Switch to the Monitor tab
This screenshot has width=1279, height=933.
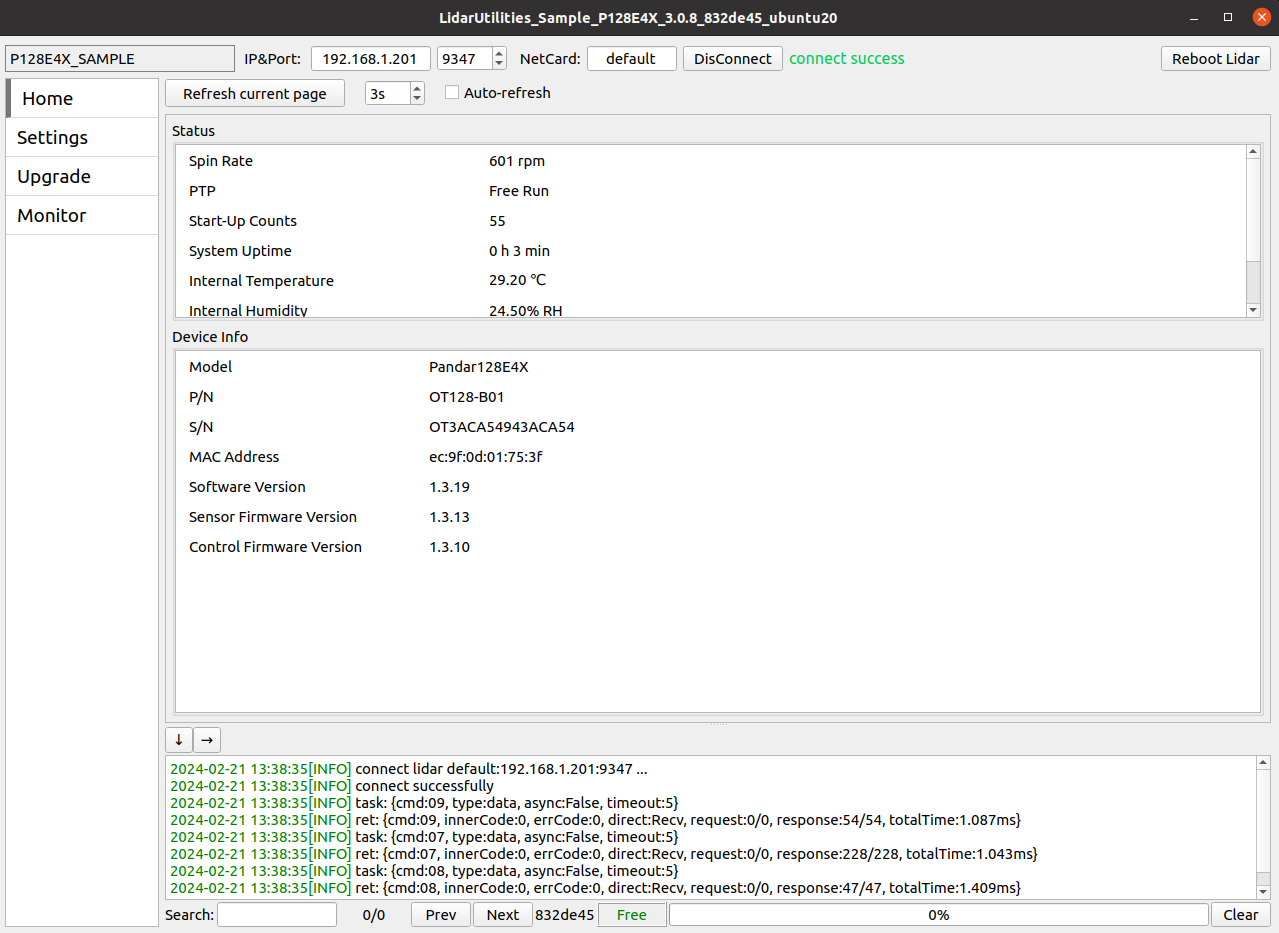[82, 215]
